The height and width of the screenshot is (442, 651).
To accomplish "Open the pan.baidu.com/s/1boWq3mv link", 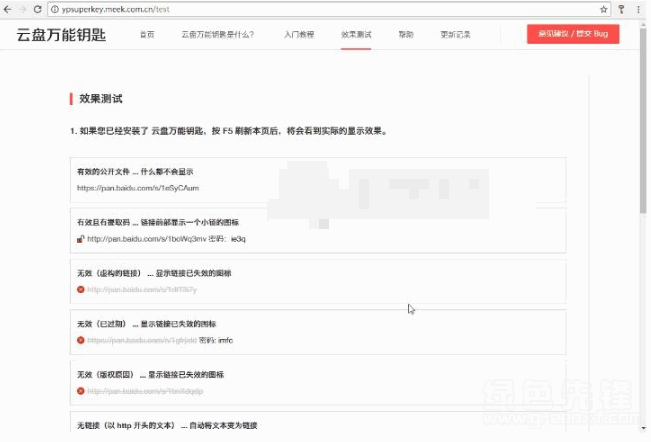I will pyautogui.click(x=147, y=239).
